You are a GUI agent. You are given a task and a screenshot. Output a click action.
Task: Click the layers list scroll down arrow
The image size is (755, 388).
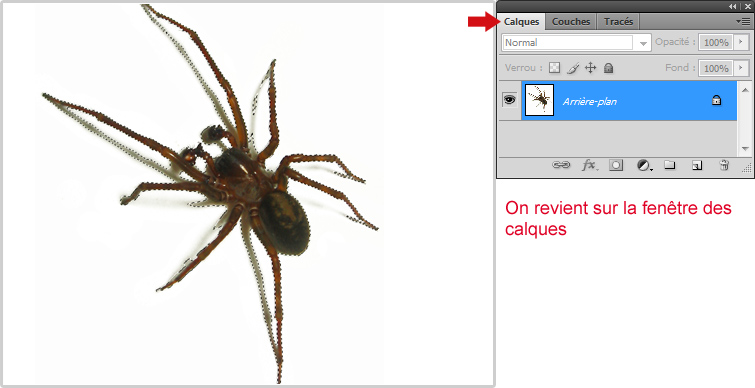pyautogui.click(x=745, y=149)
